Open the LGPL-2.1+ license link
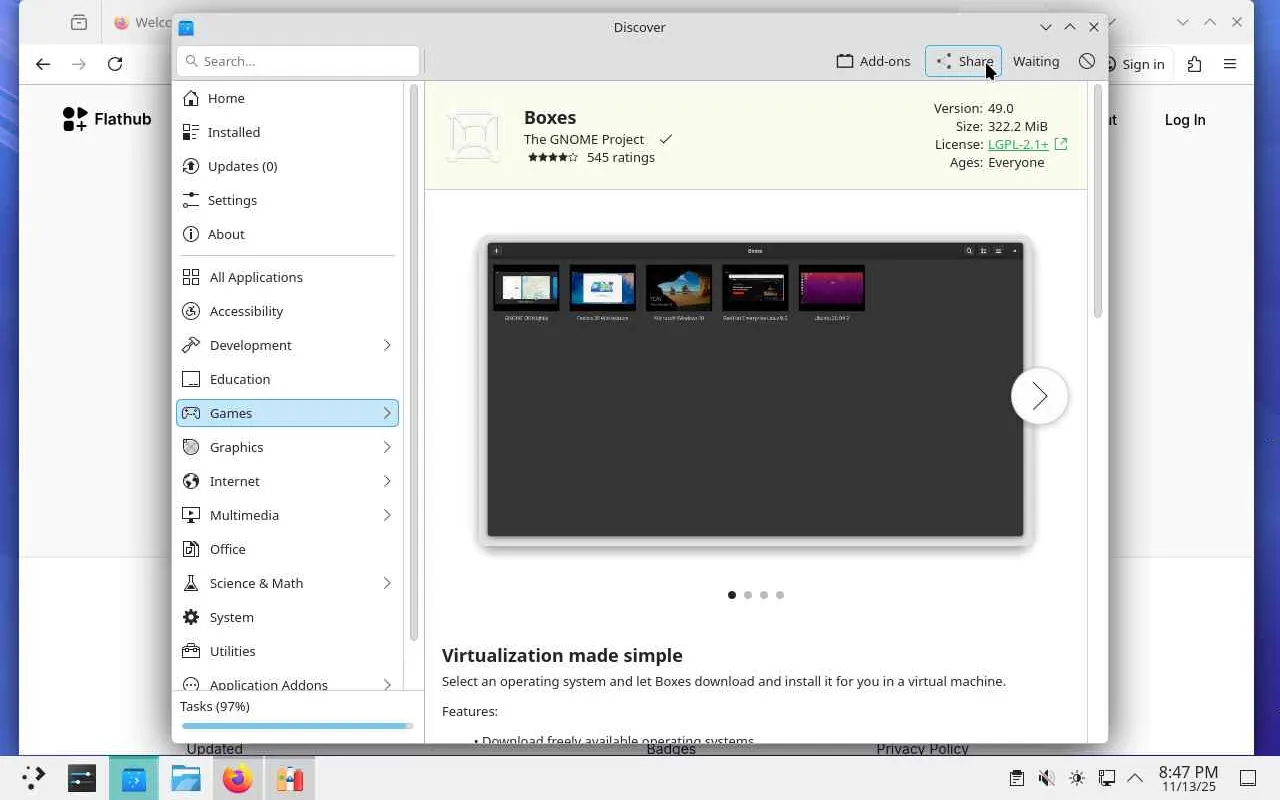 (x=1018, y=144)
